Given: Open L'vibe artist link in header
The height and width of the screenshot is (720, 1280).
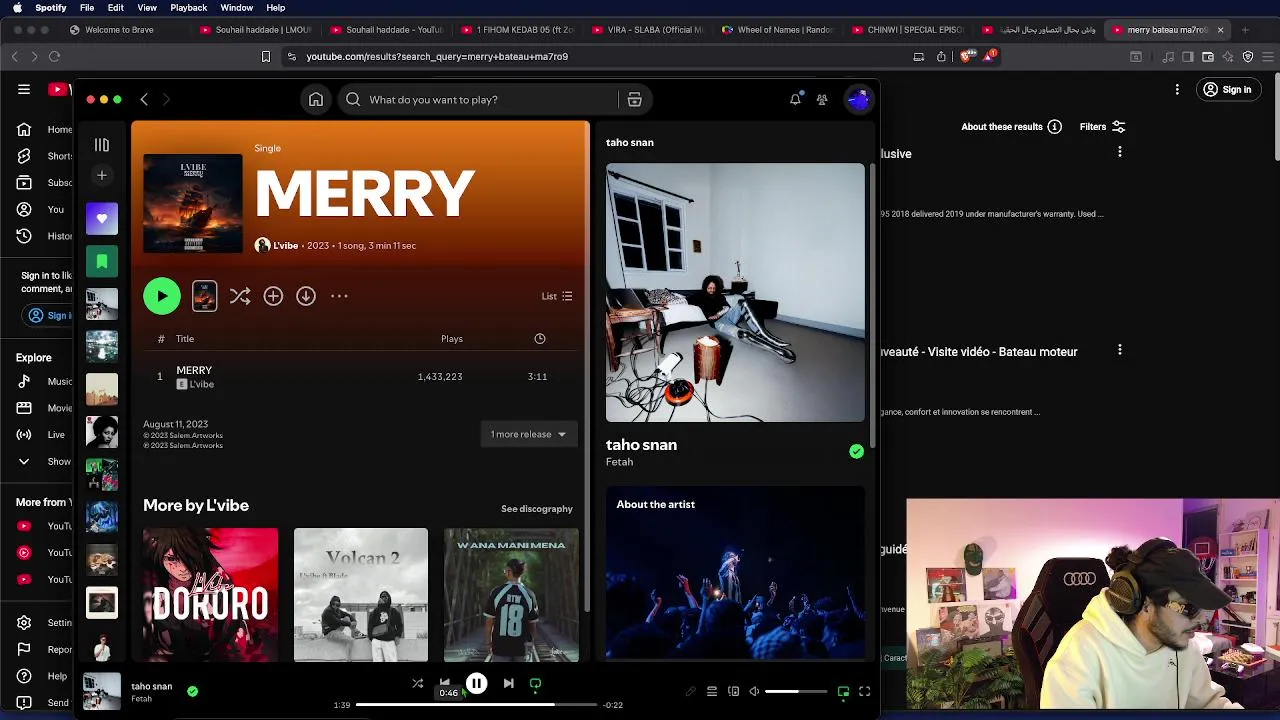Looking at the screenshot, I should [x=286, y=245].
